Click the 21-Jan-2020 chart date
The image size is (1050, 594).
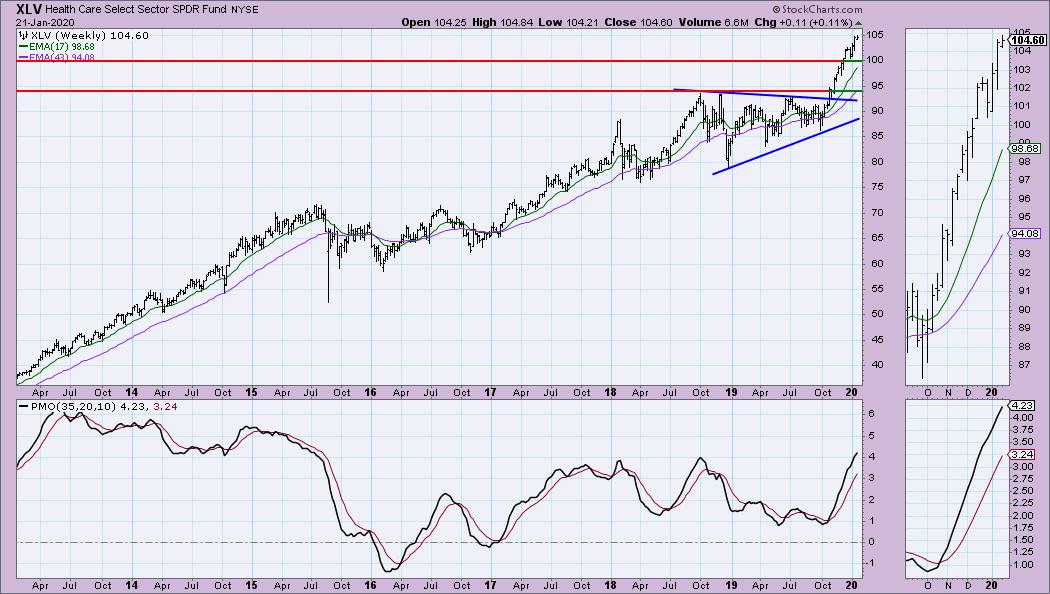tap(45, 22)
